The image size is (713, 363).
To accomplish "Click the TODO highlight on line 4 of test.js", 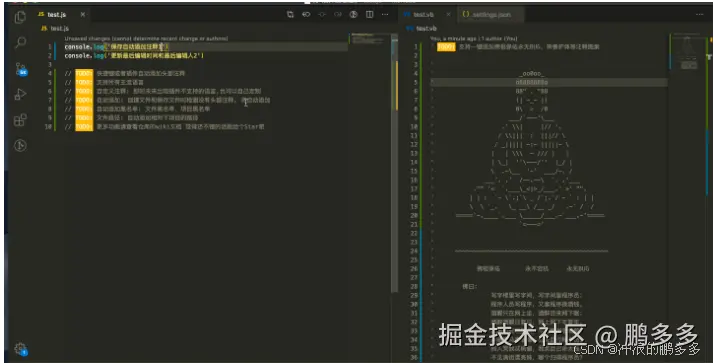I will (84, 73).
